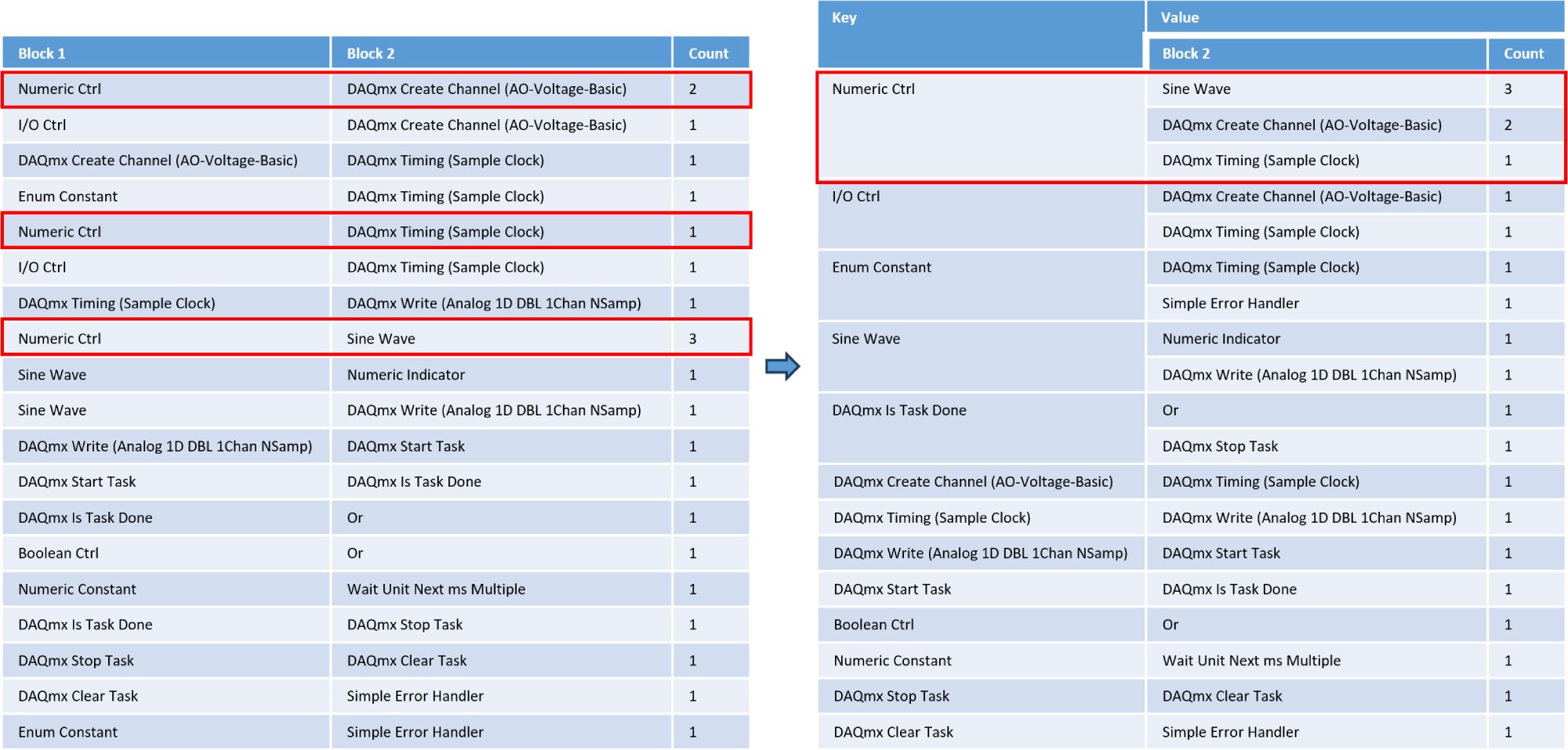Select the Boolean Ctrl cell in the left table

tap(59, 553)
